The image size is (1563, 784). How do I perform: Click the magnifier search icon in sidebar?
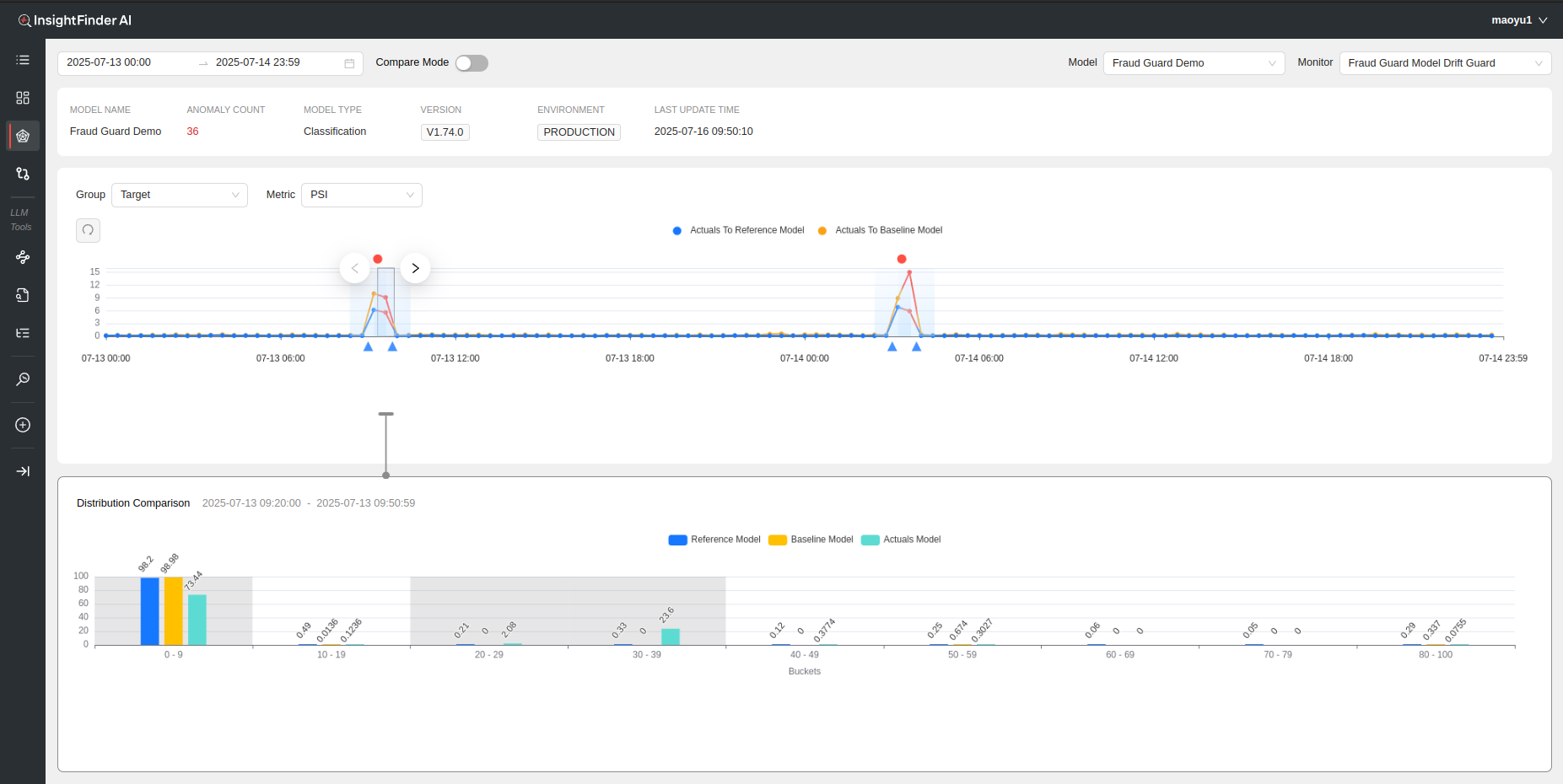23,379
